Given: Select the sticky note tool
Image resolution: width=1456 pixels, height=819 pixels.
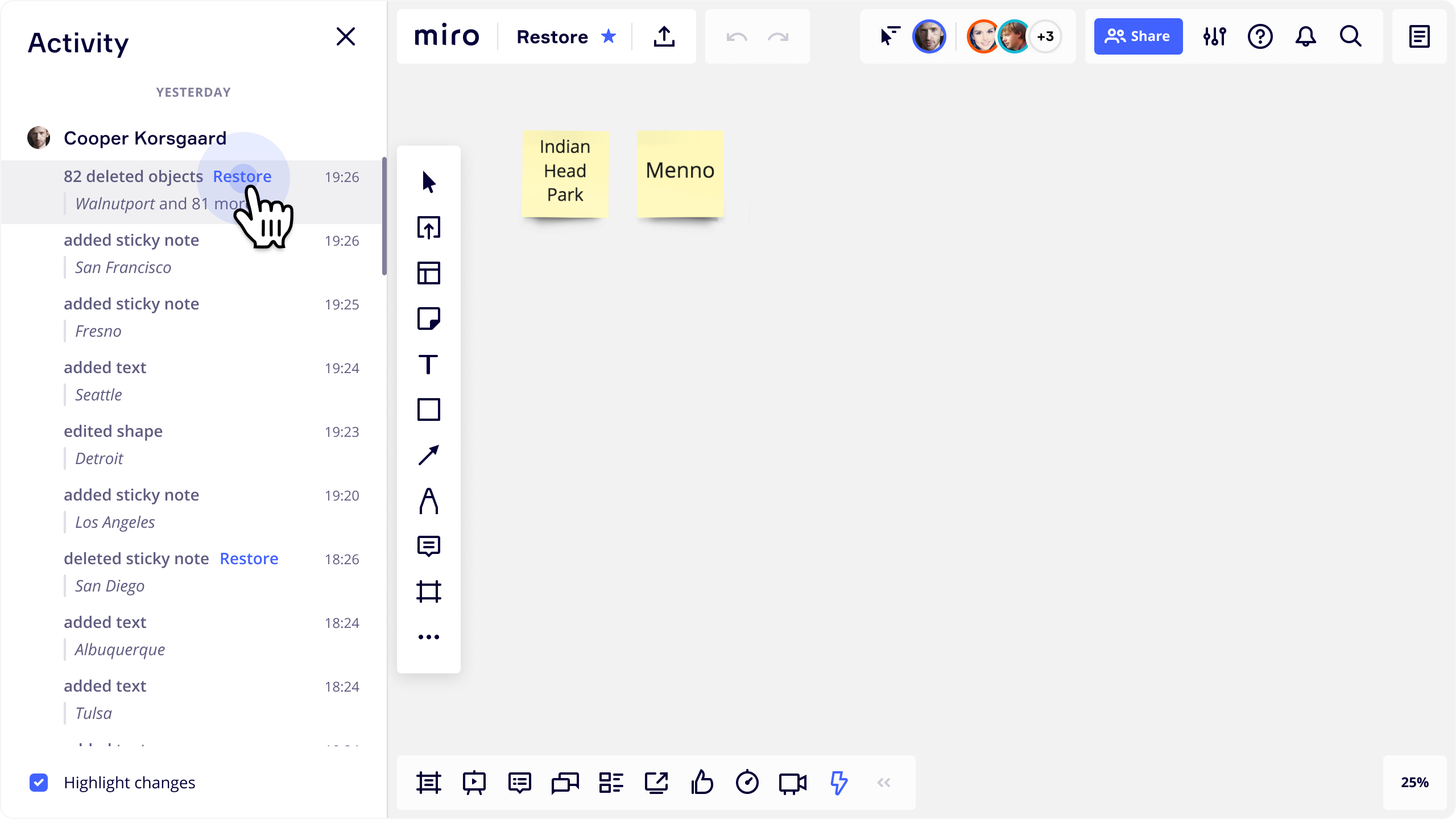Looking at the screenshot, I should (x=429, y=318).
